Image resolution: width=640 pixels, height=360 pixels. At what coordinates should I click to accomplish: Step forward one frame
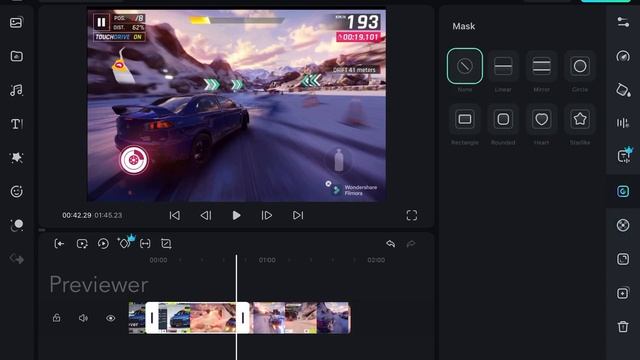coord(267,215)
